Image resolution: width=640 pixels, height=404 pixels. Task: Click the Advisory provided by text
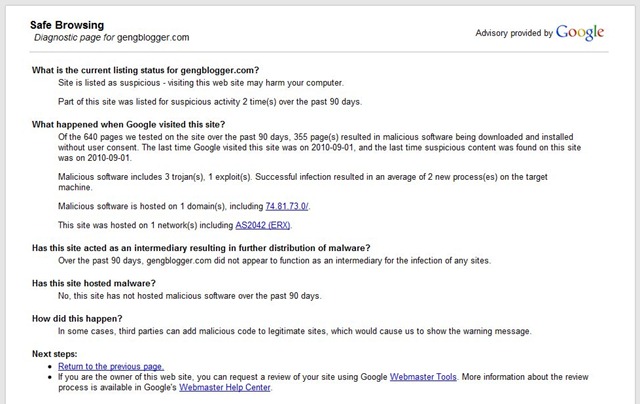click(514, 33)
